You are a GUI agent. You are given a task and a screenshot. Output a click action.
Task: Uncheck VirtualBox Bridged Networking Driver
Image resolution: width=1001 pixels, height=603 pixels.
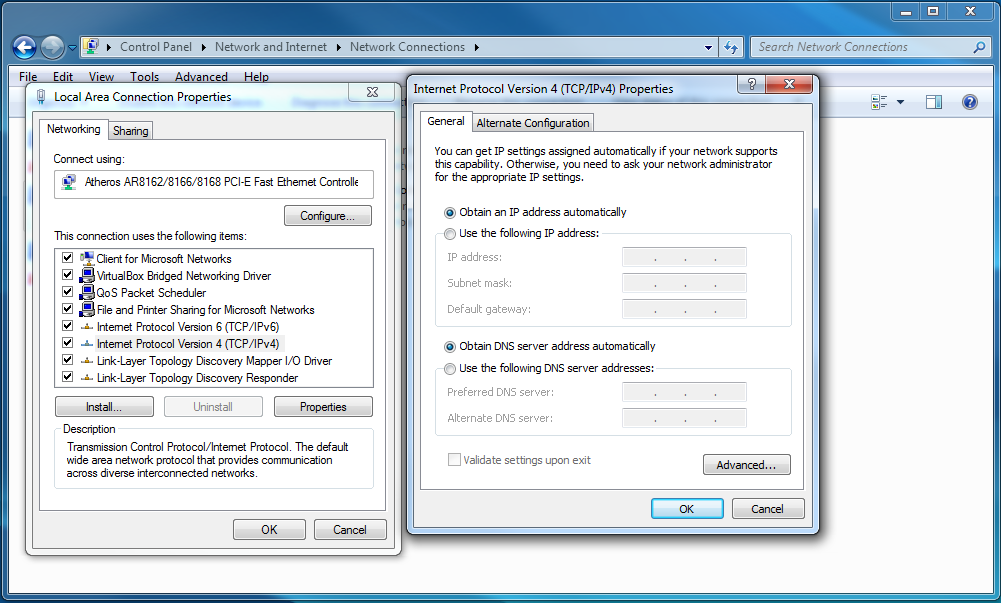point(67,275)
